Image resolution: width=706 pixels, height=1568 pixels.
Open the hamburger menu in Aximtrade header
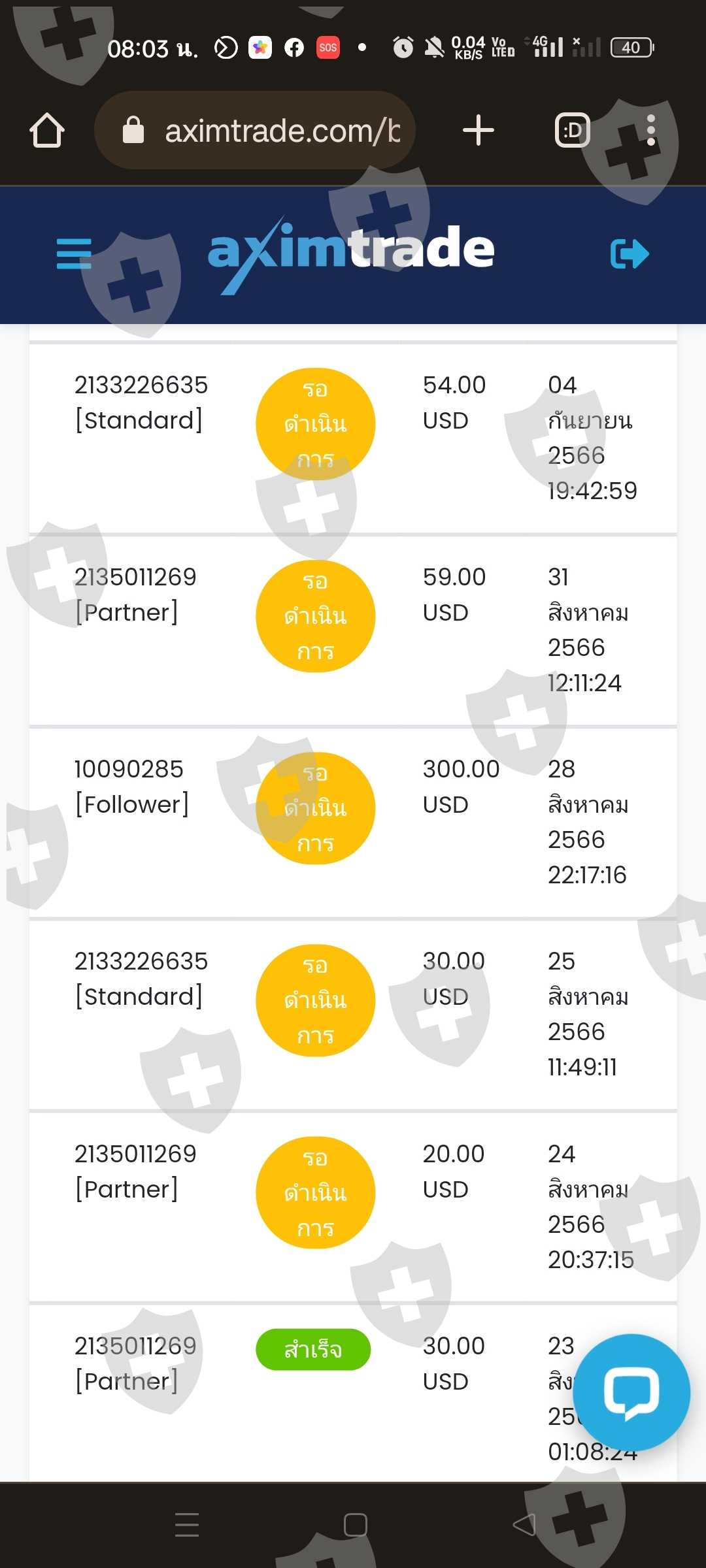(x=74, y=253)
